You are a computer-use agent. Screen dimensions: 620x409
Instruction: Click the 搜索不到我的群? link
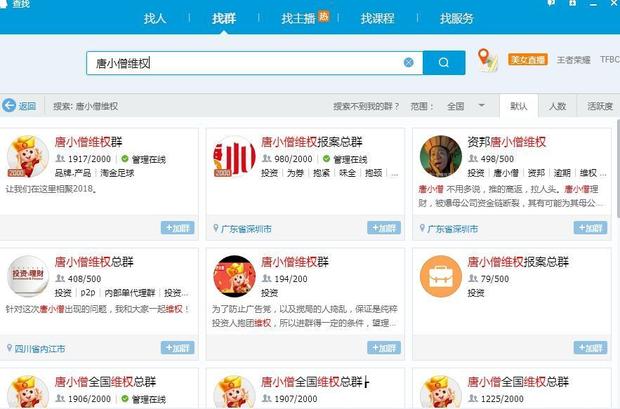coord(366,106)
